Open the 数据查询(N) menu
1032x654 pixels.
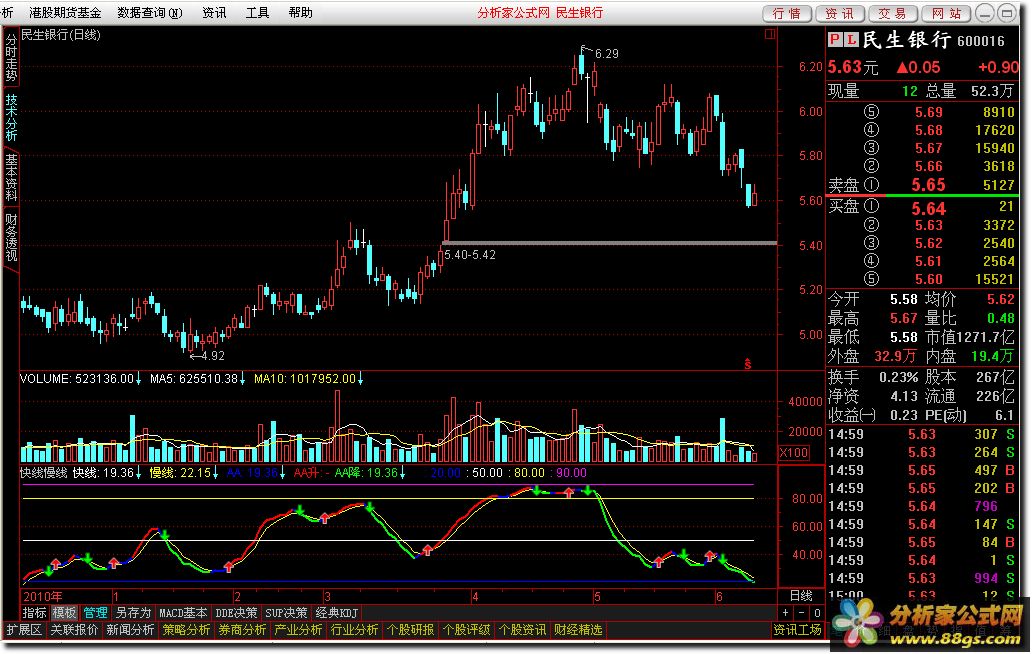[150, 13]
